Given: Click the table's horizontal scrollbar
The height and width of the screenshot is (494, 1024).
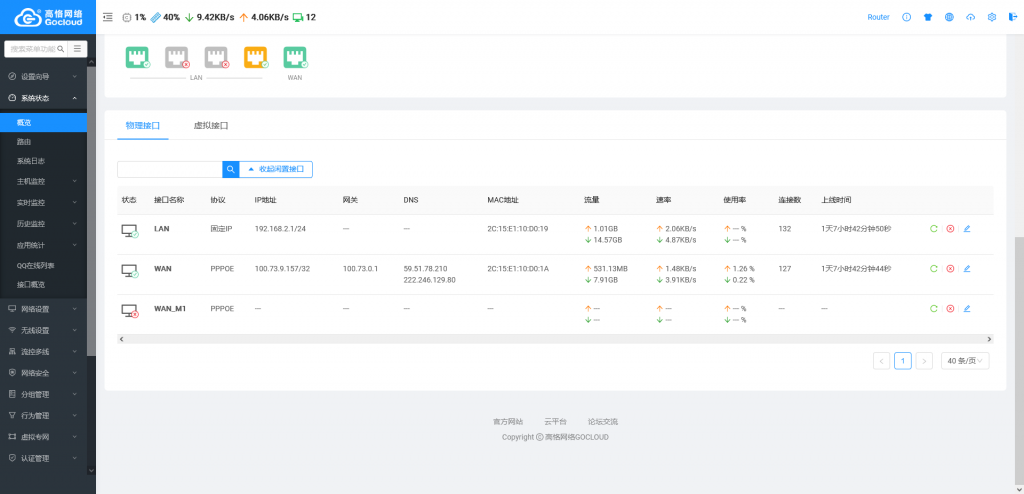Looking at the screenshot, I should click(555, 339).
